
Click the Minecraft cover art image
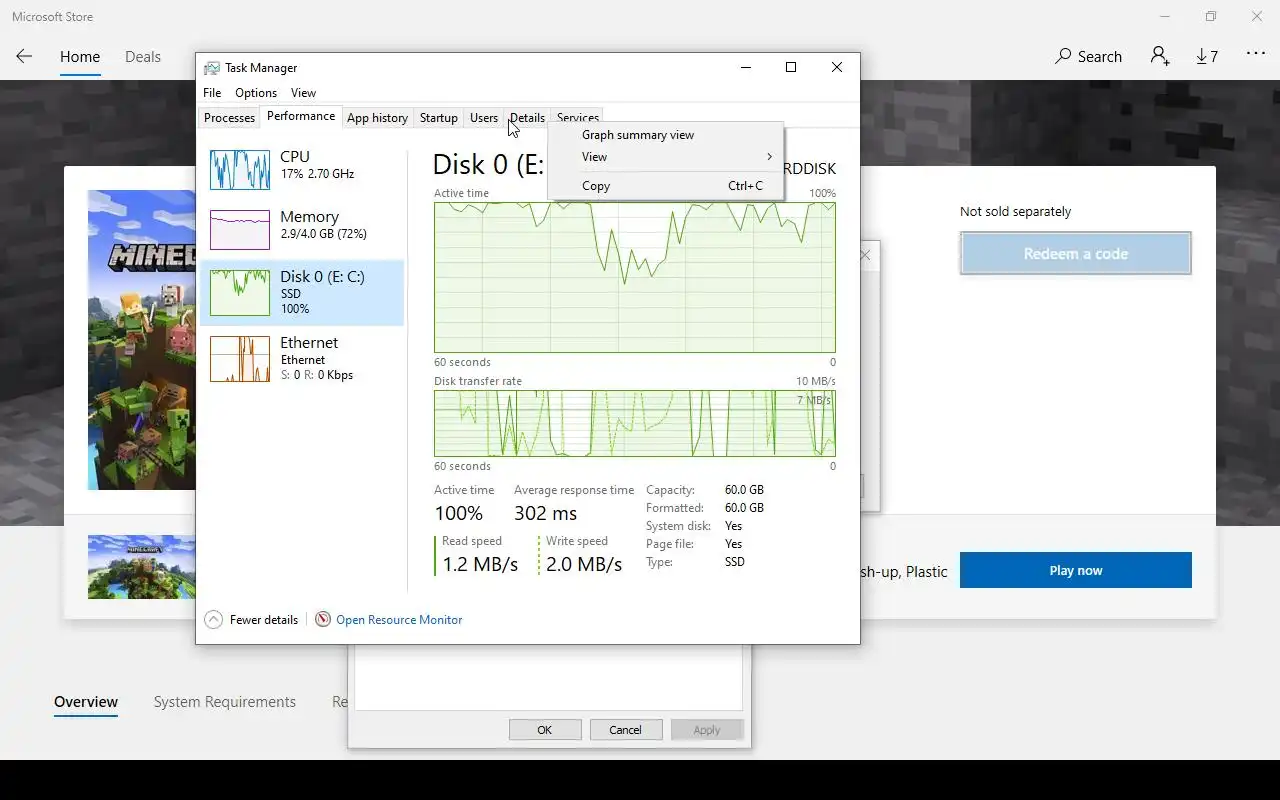pyautogui.click(x=141, y=340)
